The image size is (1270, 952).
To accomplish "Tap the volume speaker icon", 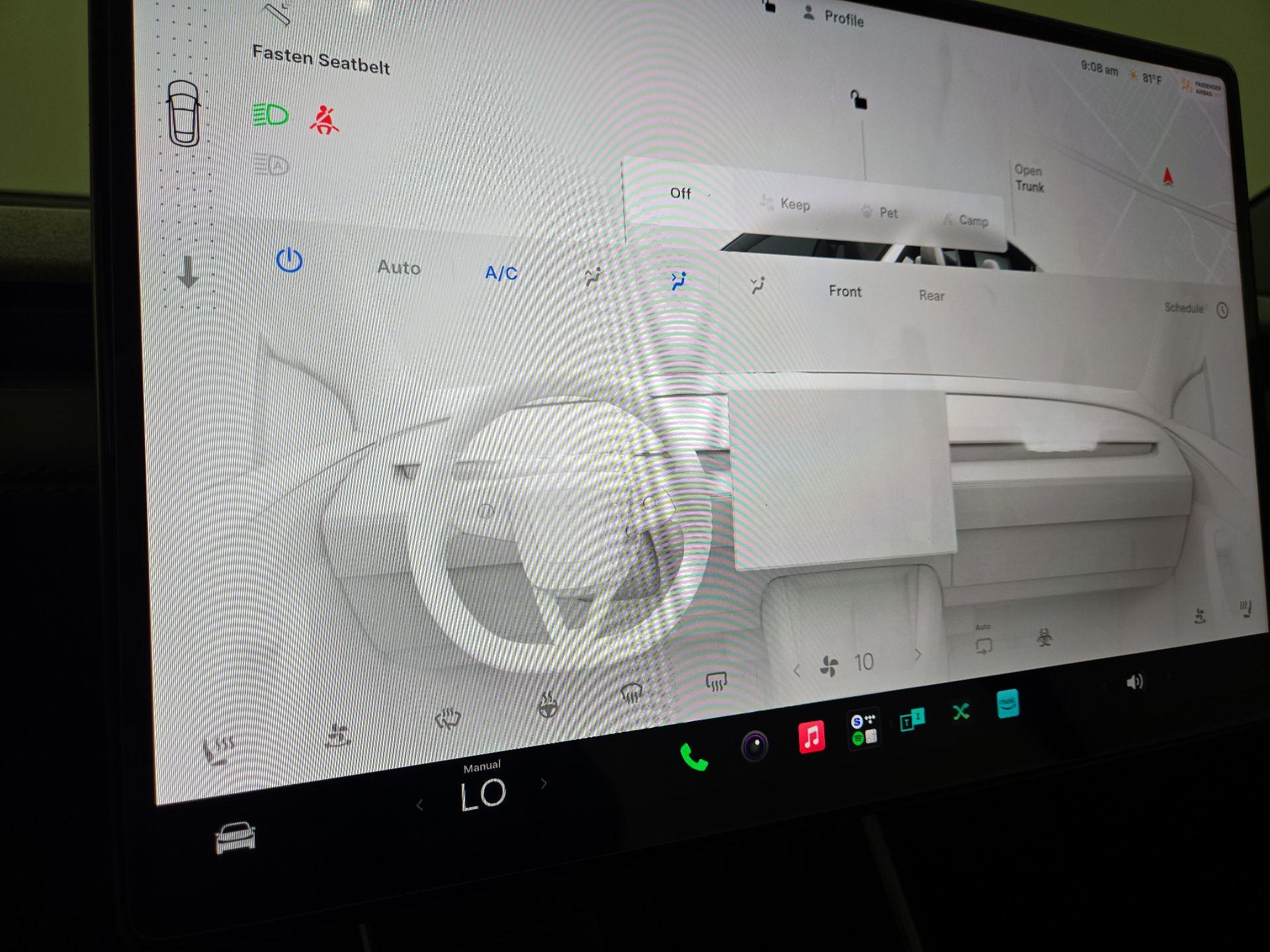I will point(1134,682).
